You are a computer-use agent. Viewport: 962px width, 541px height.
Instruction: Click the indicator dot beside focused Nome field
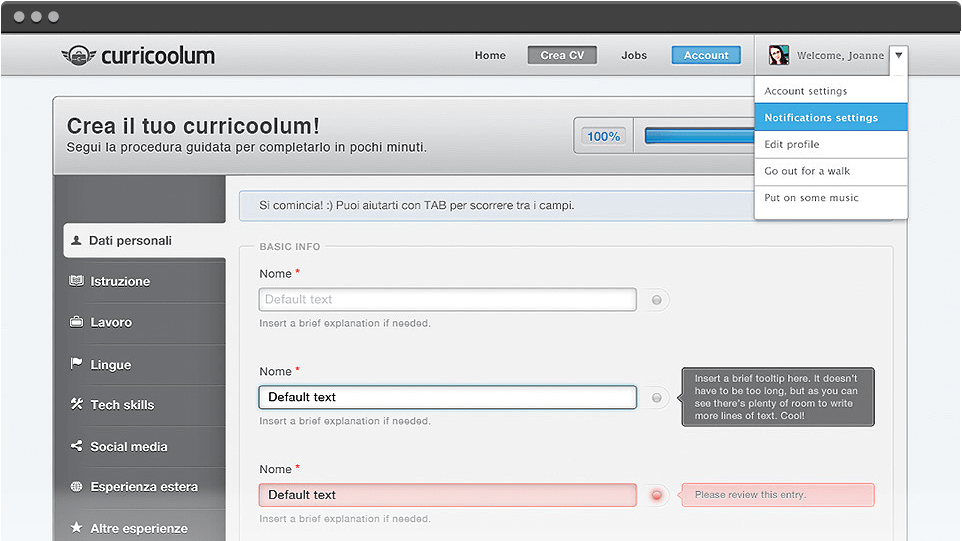(x=656, y=398)
